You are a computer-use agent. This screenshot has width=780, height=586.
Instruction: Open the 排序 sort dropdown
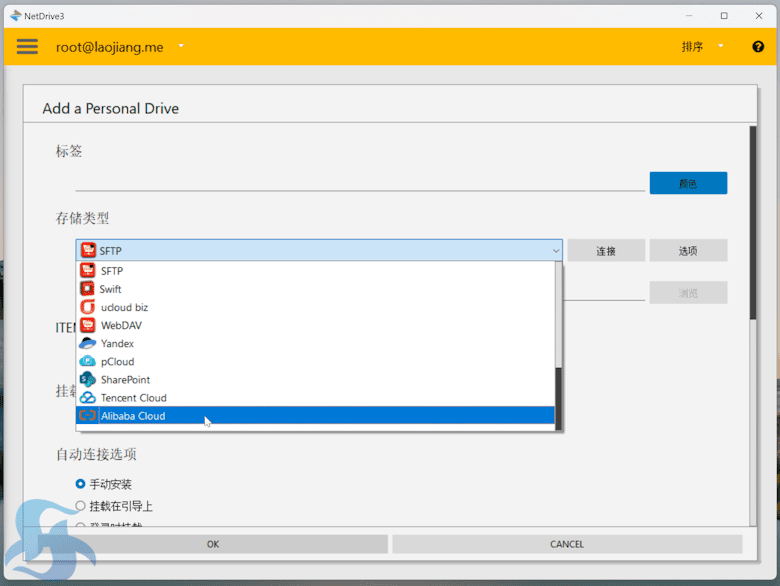tap(702, 46)
